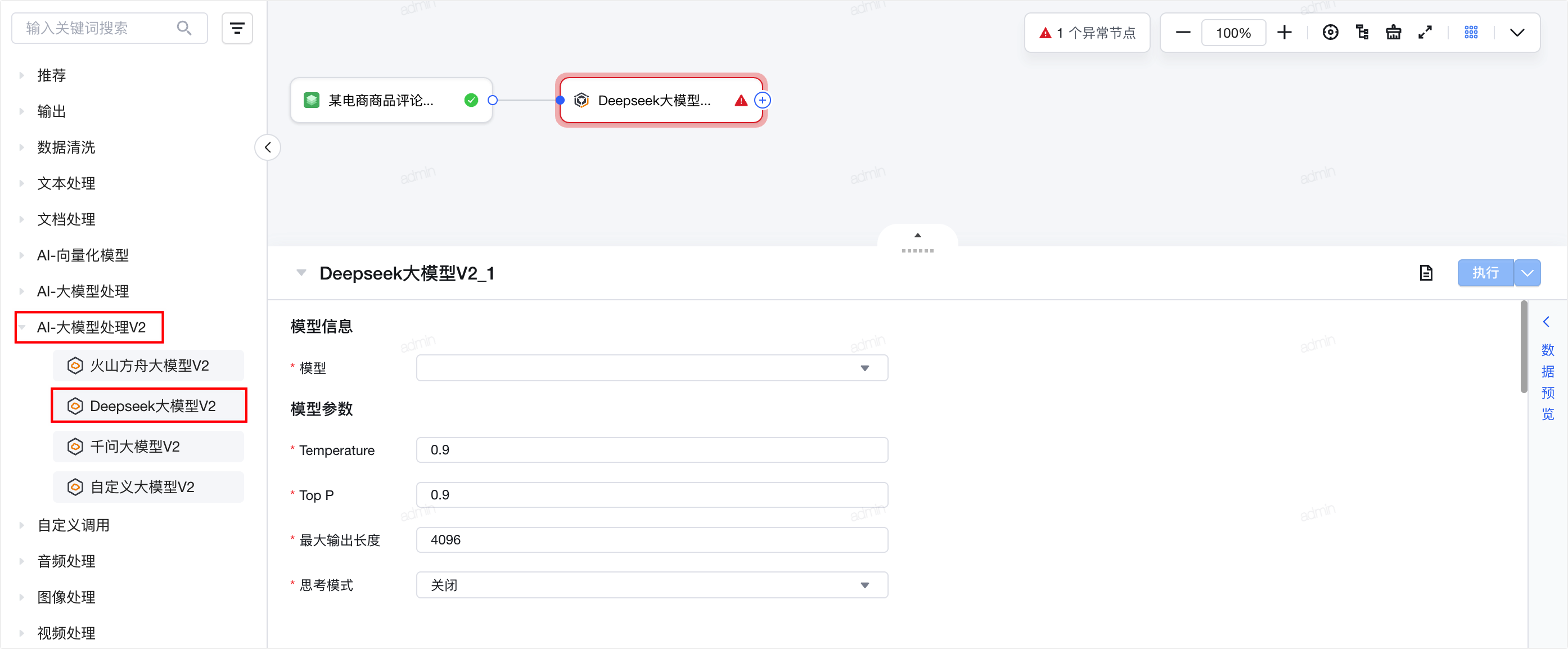The height and width of the screenshot is (649, 1568).
Task: Click output port of 某电商商品评论 node
Action: [x=493, y=101]
